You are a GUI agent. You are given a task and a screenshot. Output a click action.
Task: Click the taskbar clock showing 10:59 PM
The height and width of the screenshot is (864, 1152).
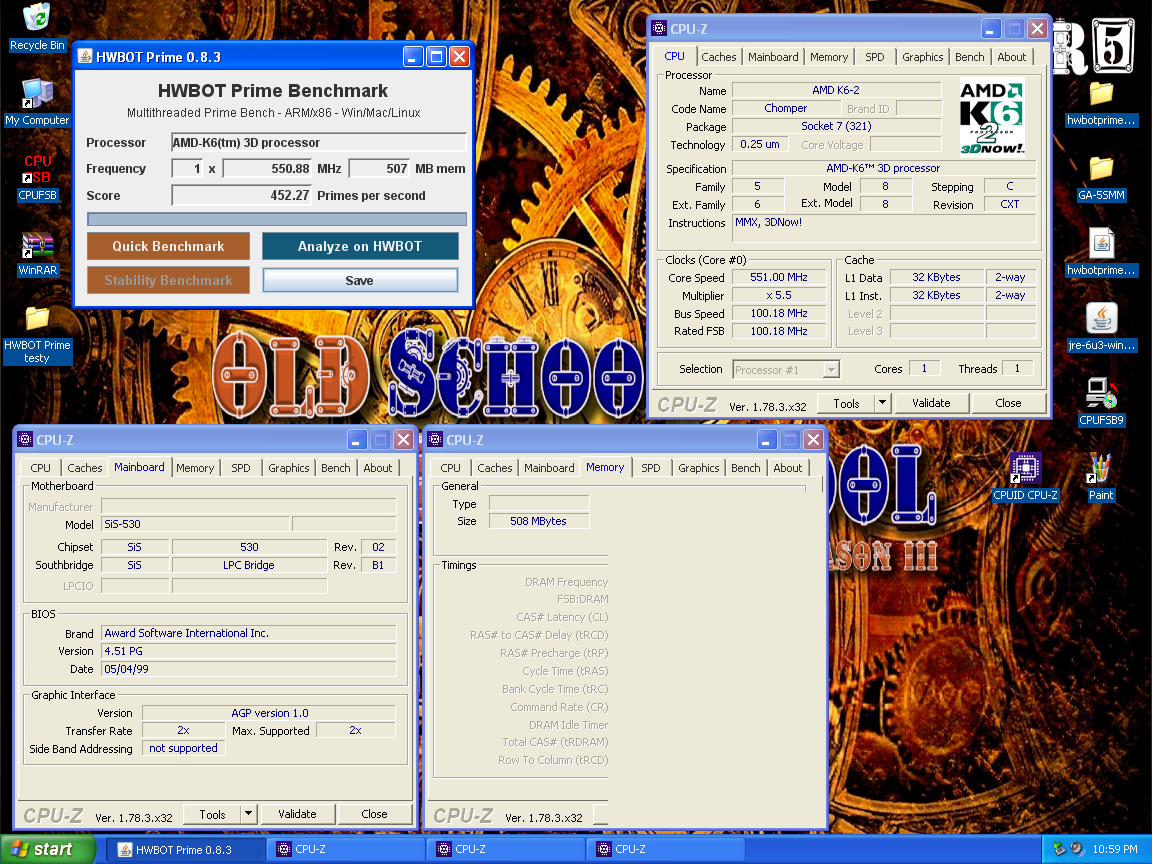(x=1115, y=849)
